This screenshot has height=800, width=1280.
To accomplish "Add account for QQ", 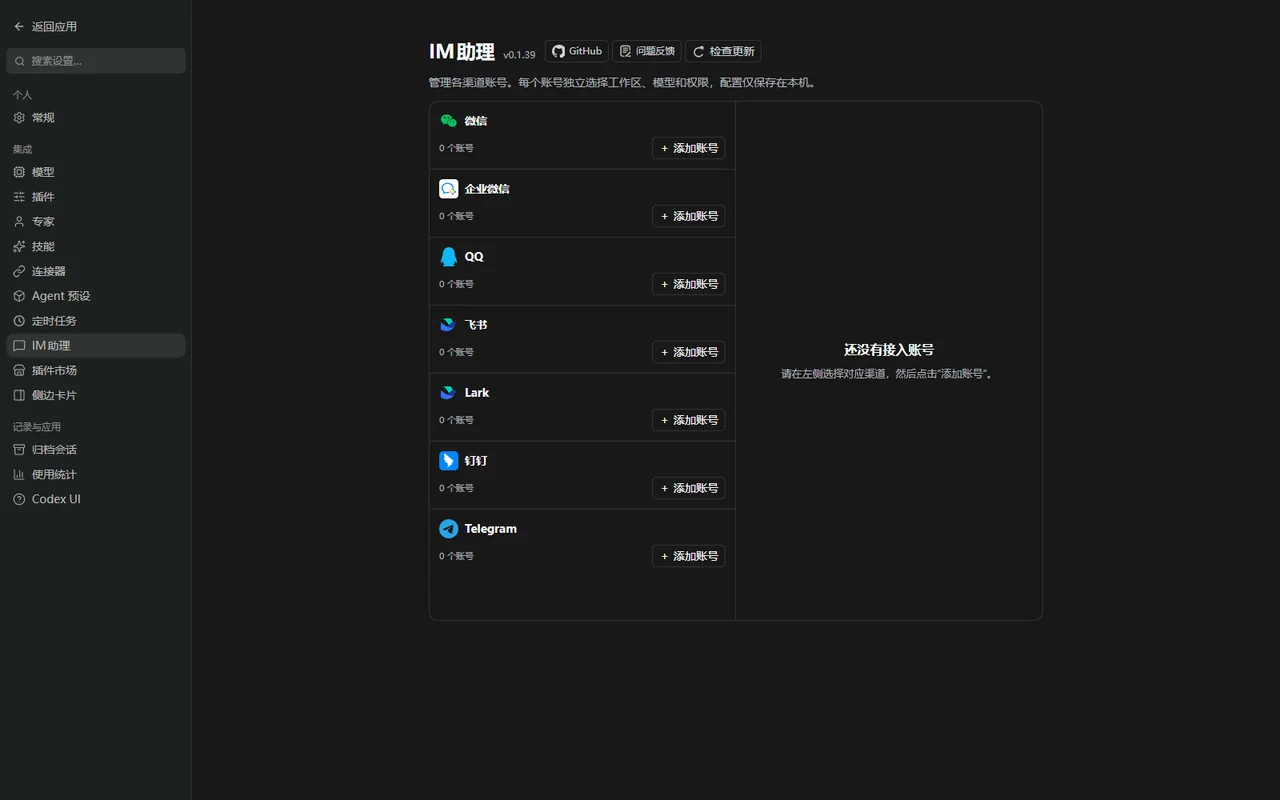I will pos(689,284).
